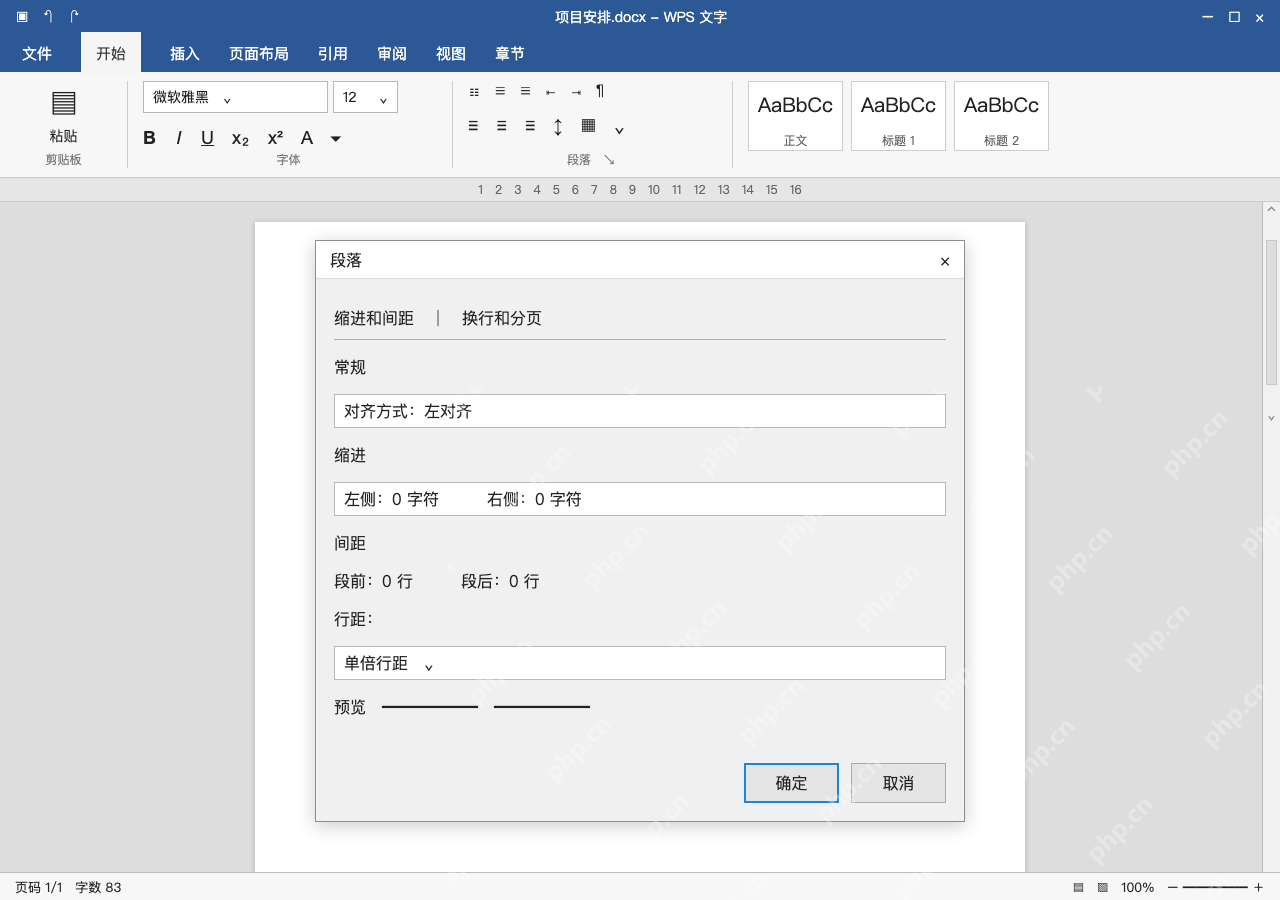The image size is (1280, 900).
Task: Switch to the 视图 ribbon tab
Action: tap(451, 53)
